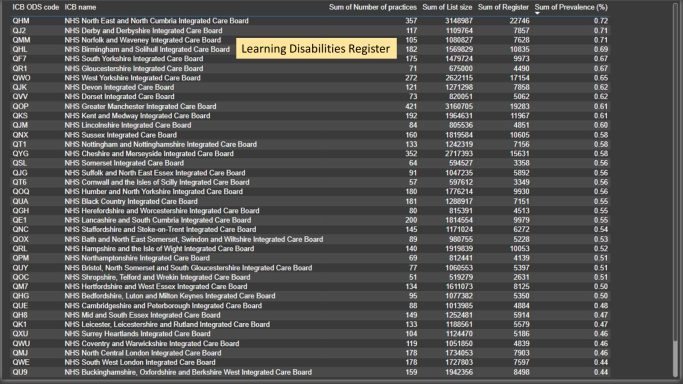
Task: Click the vertical scrollbar thumb of the table
Action: [676, 359]
